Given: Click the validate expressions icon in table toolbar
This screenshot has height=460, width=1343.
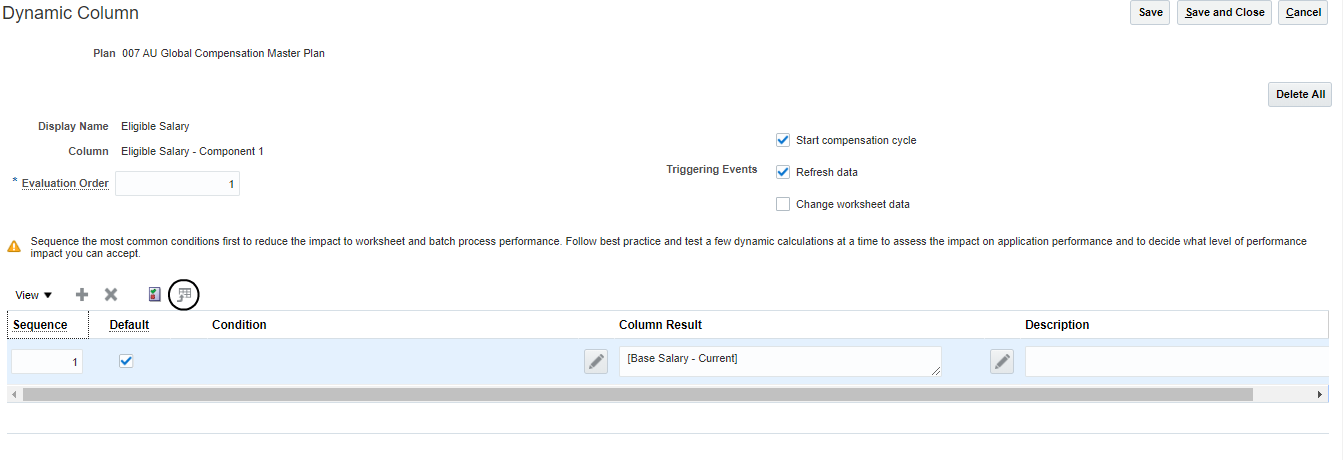Looking at the screenshot, I should coord(154,295).
